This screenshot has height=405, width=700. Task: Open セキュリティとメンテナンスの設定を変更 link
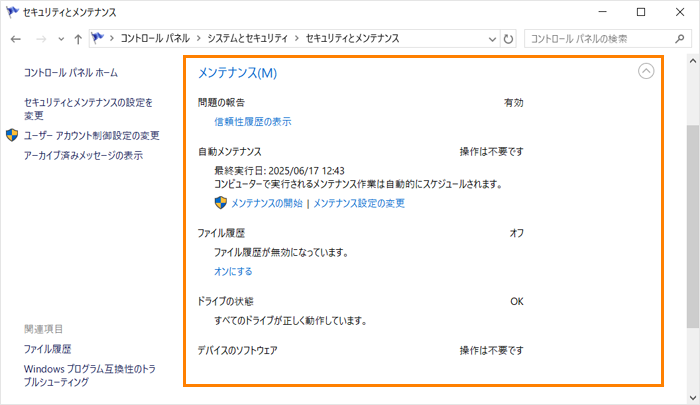[x=88, y=109]
